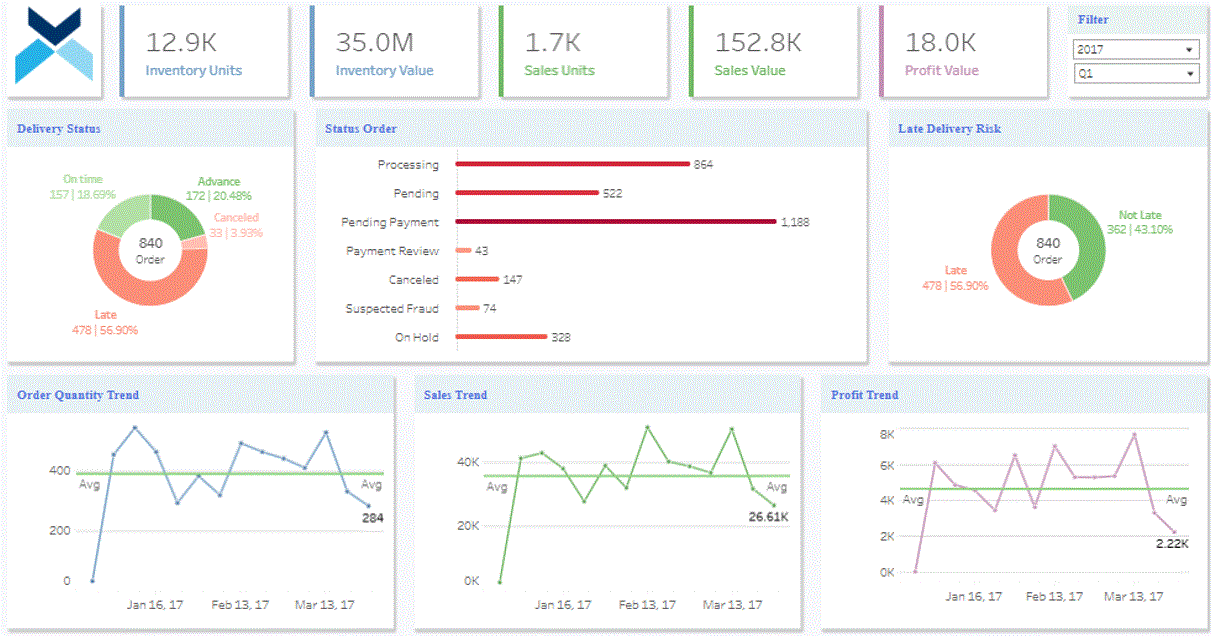This screenshot has width=1211, height=636.
Task: Click the 522 Pending value label
Action: click(612, 193)
